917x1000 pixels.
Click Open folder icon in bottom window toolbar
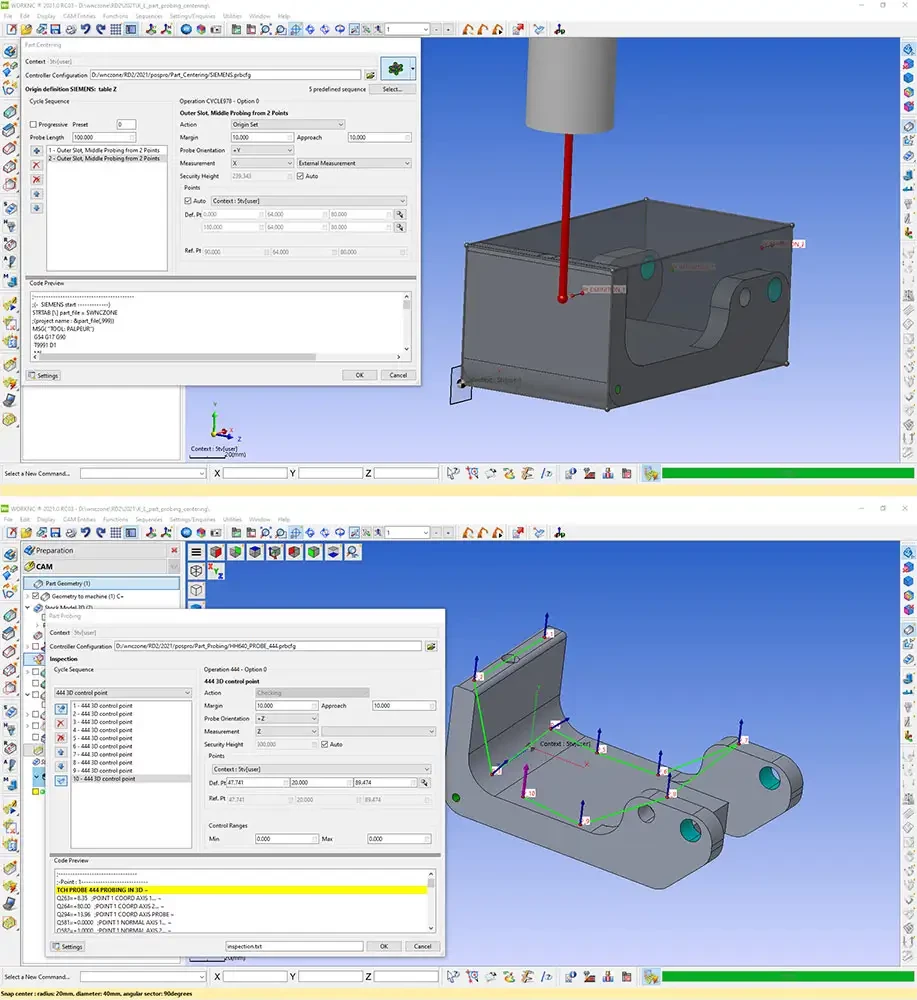26,533
